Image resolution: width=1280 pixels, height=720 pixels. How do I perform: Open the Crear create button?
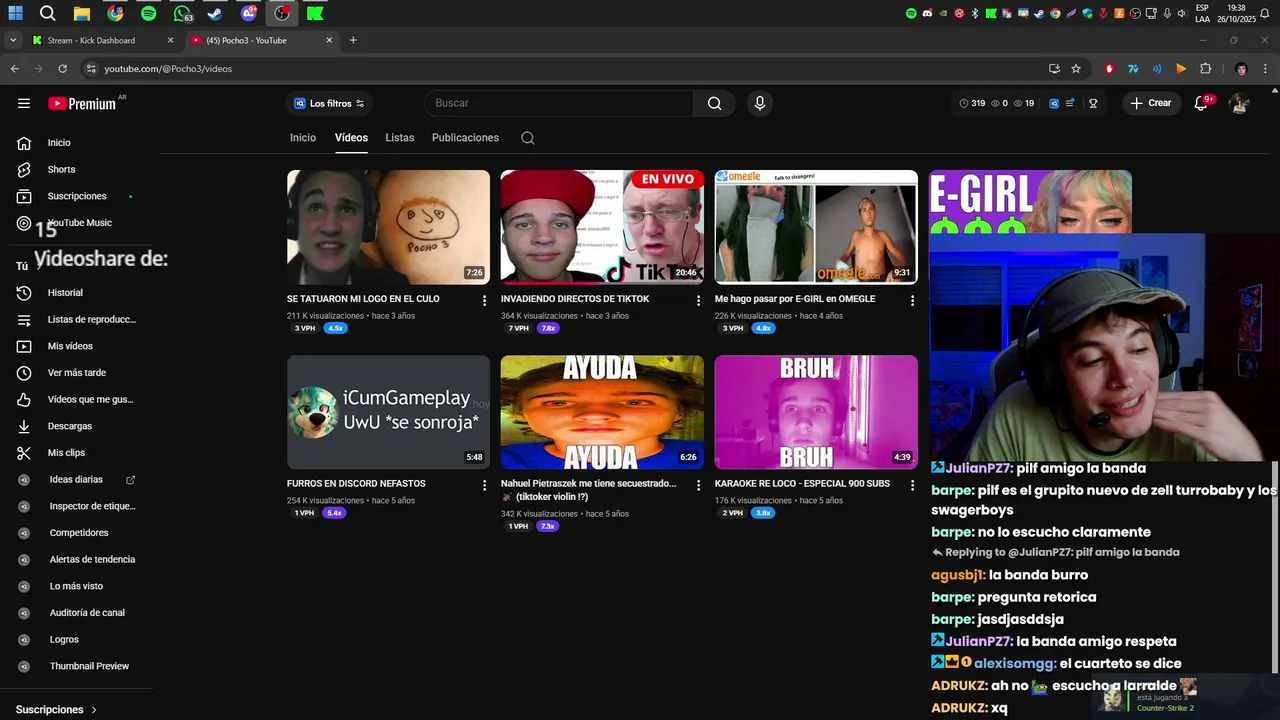[1150, 103]
